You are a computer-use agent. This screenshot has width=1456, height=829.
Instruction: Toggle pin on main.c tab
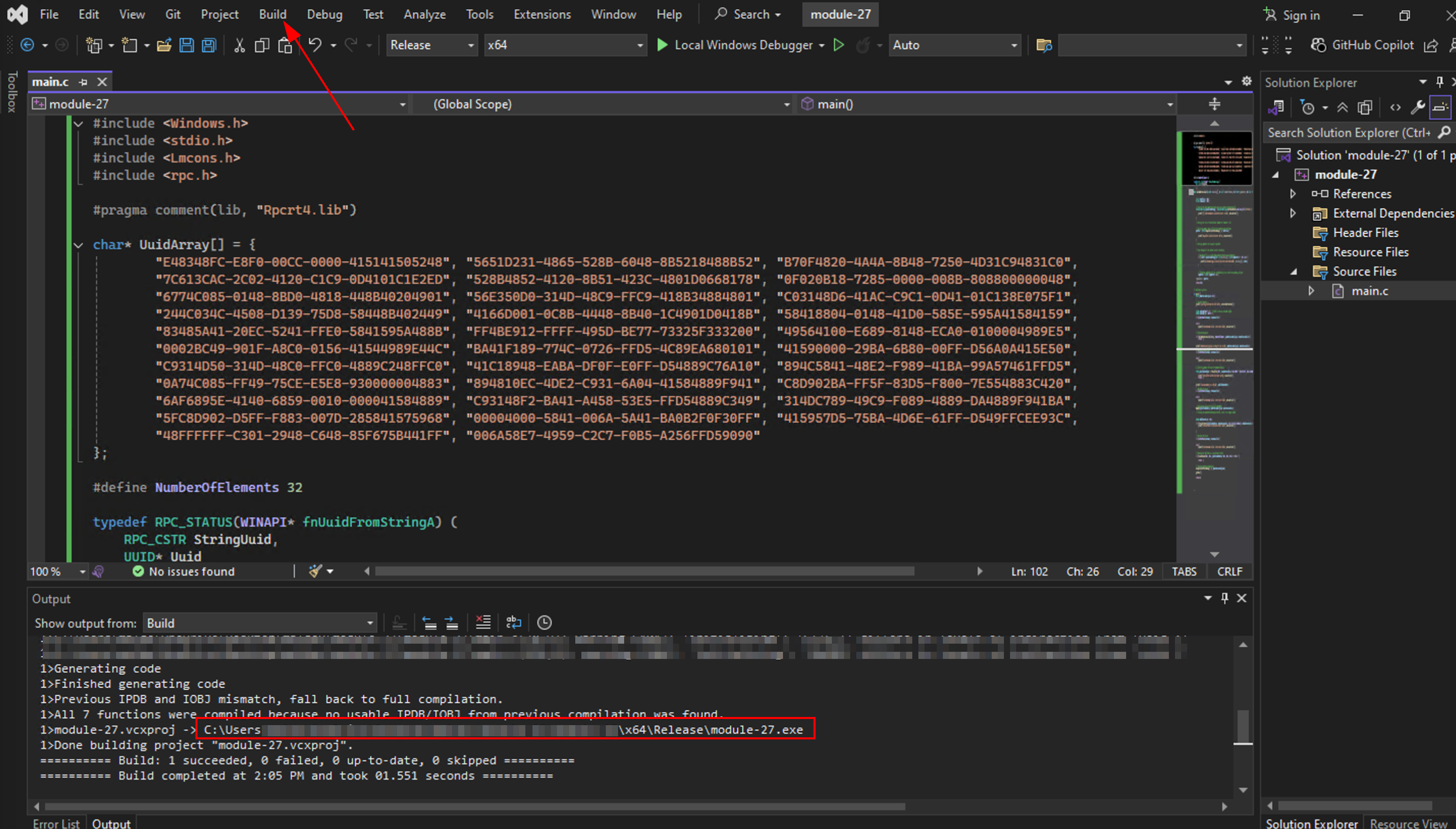click(x=83, y=82)
